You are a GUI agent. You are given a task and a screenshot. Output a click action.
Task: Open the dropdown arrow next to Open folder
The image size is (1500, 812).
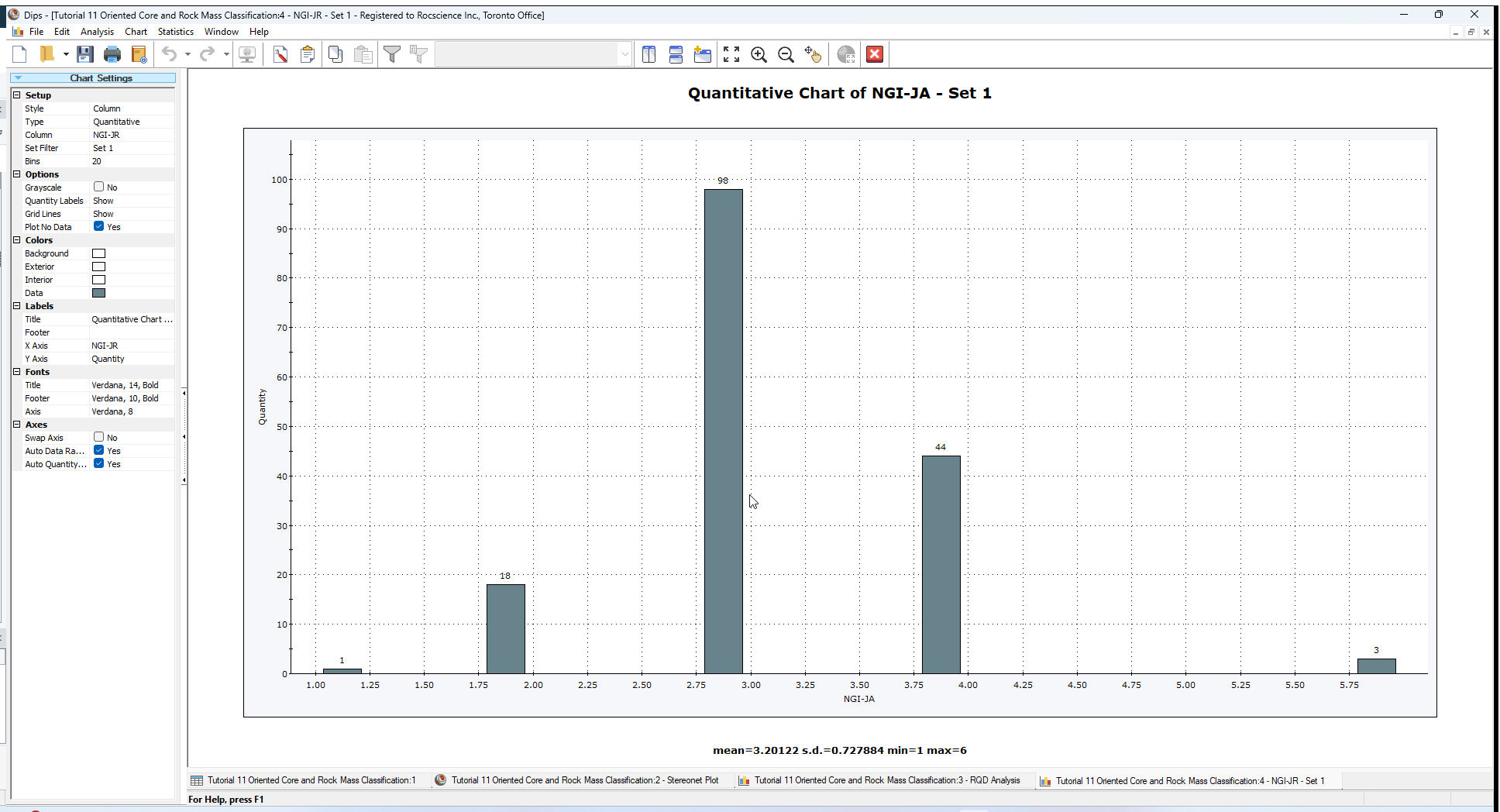(66, 54)
